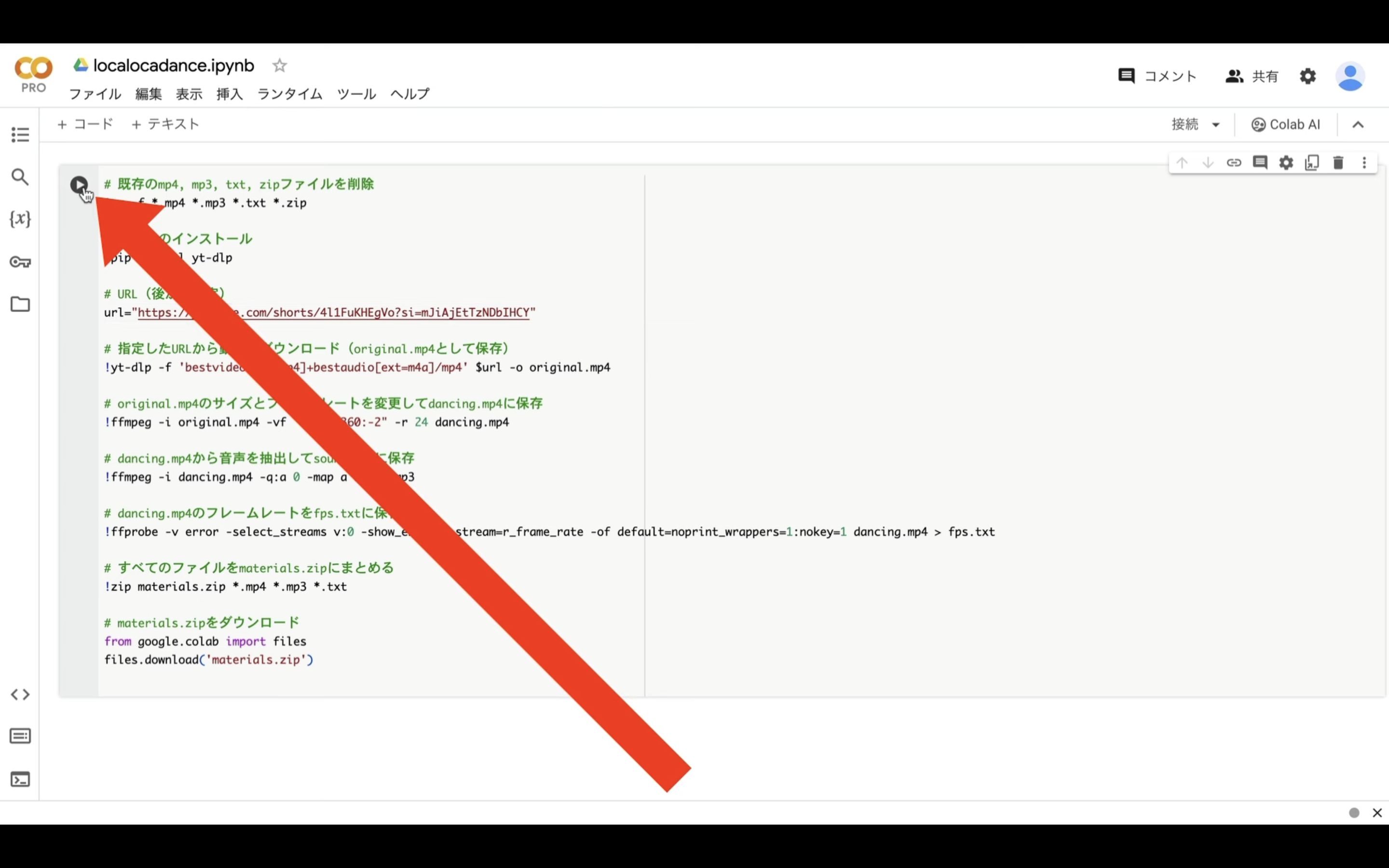Move cell down arrow
1389x868 pixels.
(1208, 163)
